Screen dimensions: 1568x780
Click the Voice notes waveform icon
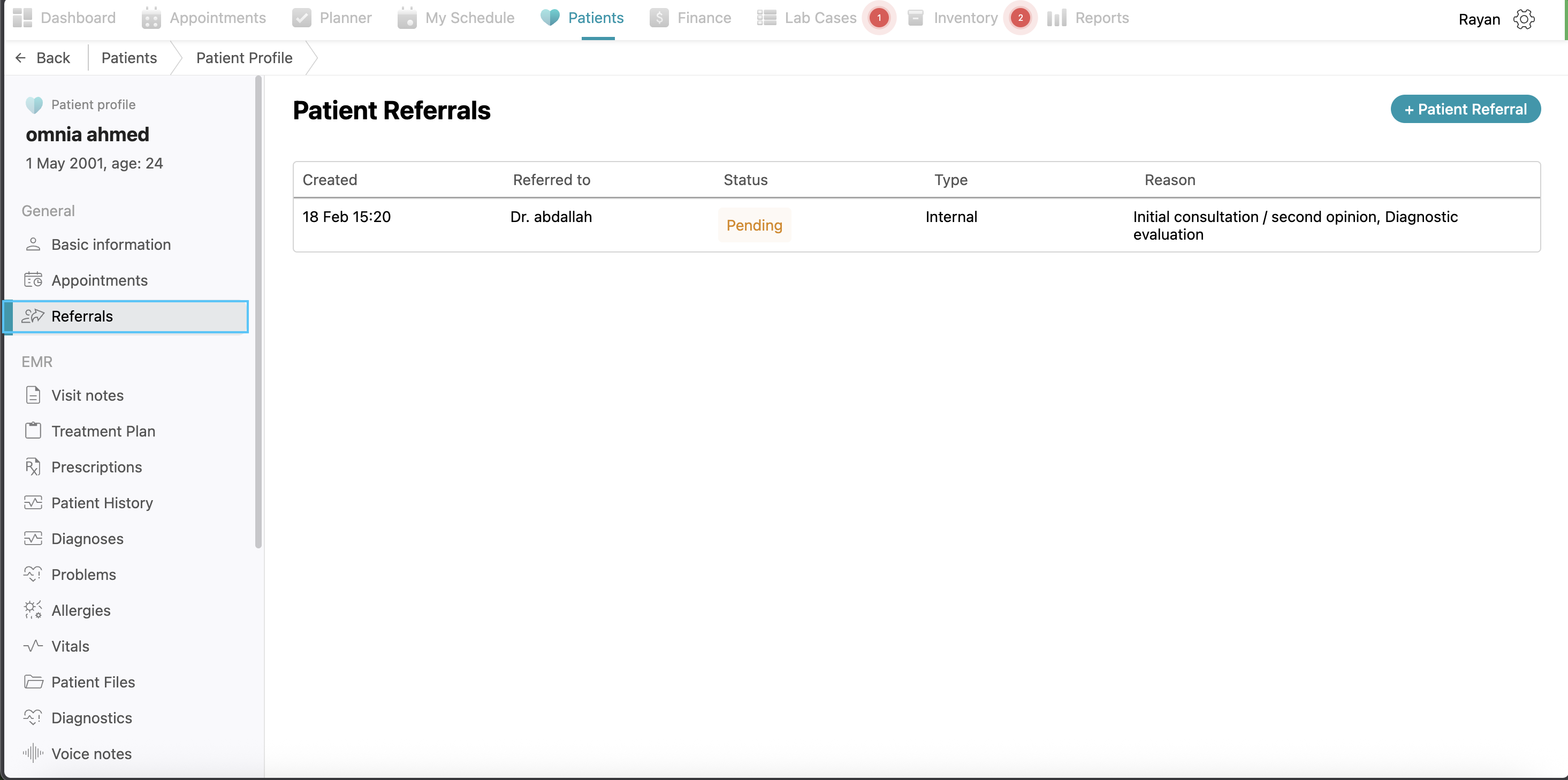coord(33,753)
